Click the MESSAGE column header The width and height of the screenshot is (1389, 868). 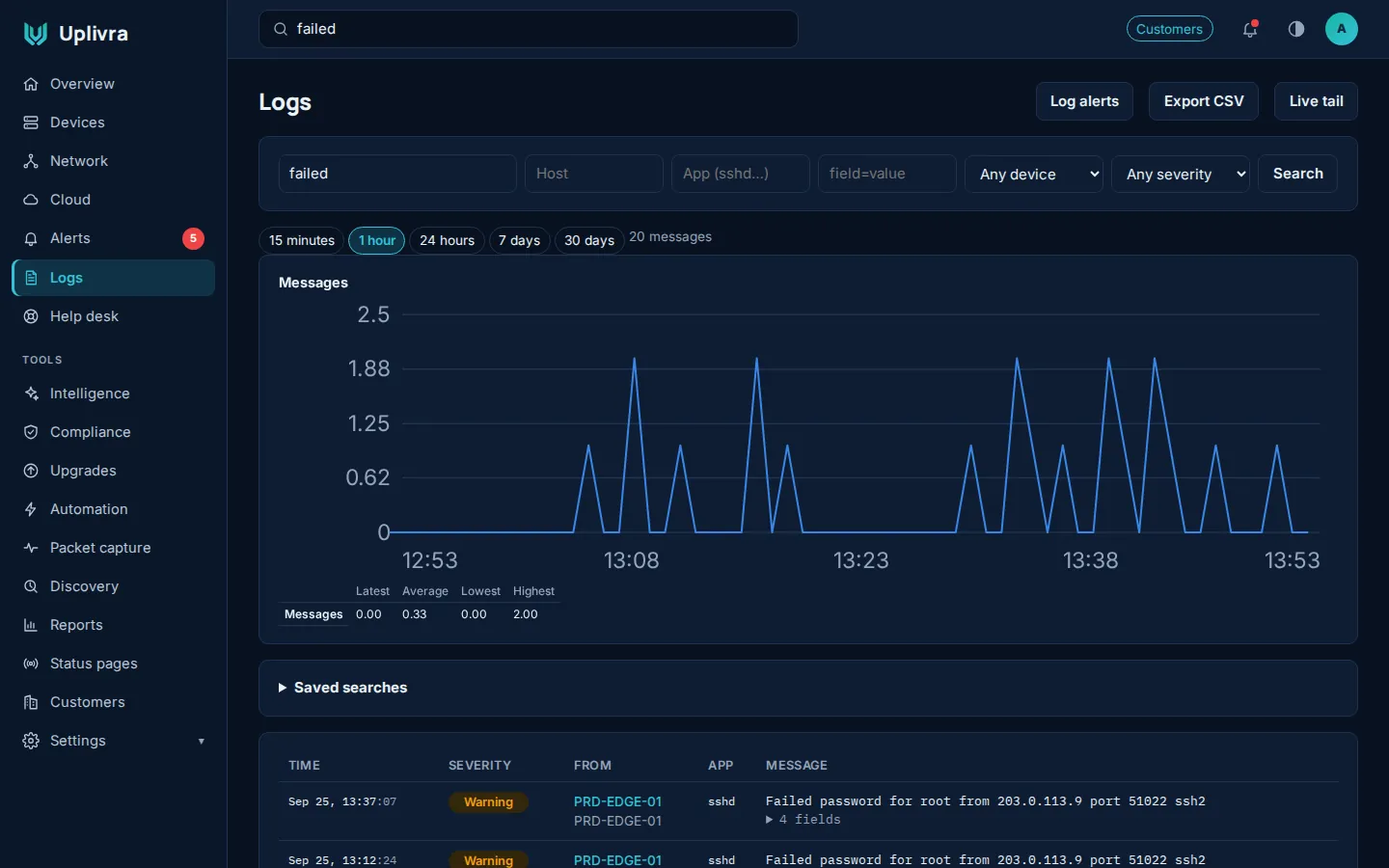797,766
